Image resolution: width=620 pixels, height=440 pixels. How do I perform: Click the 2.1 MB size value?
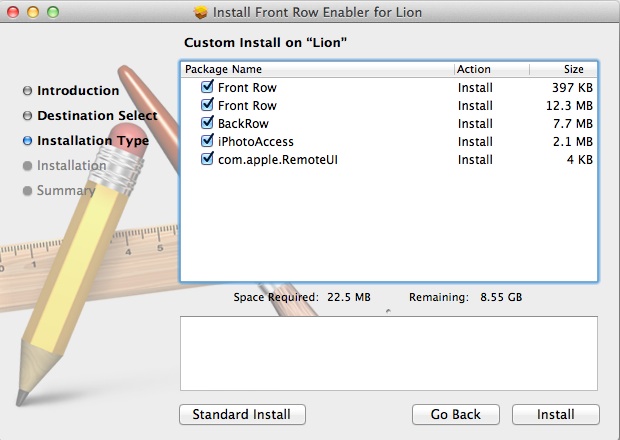click(573, 142)
